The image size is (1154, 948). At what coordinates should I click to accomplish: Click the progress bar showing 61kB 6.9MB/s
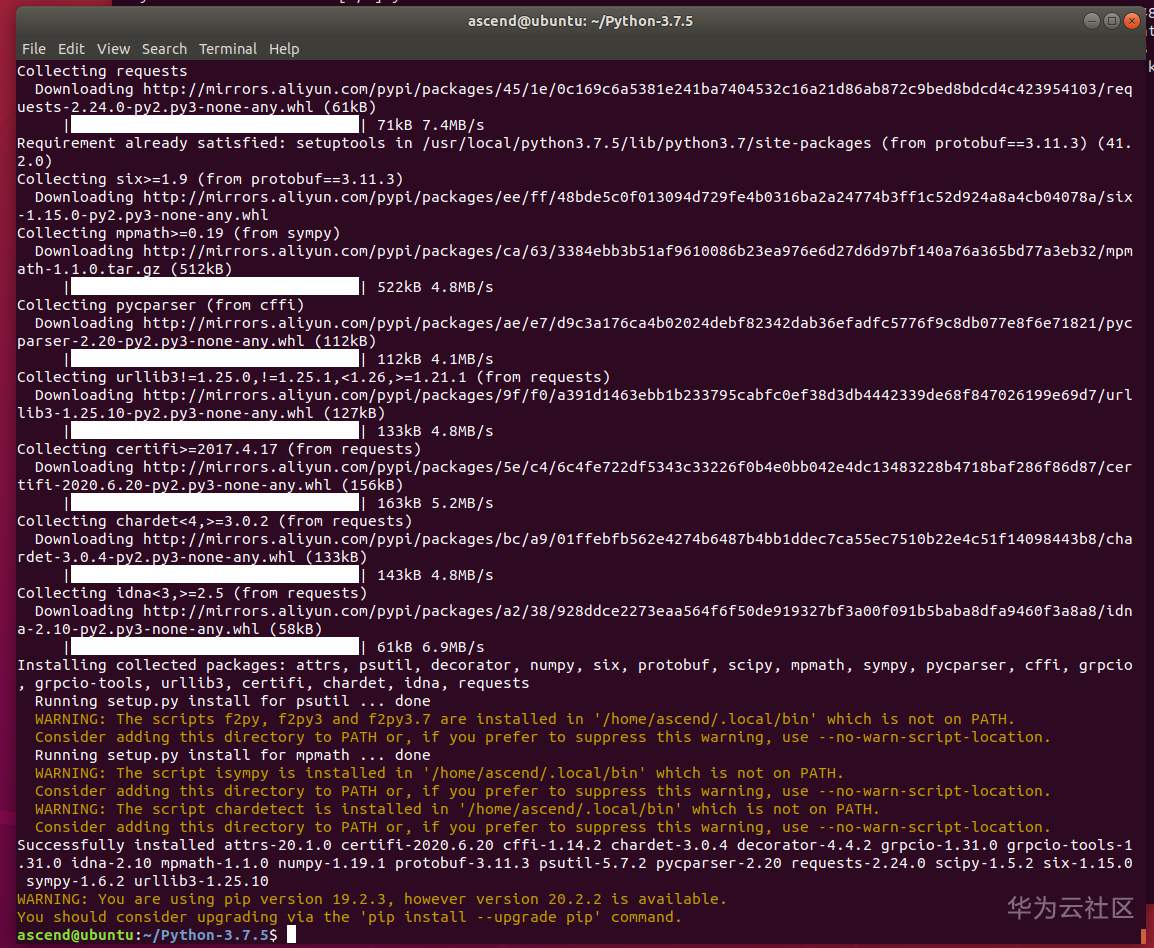(215, 648)
